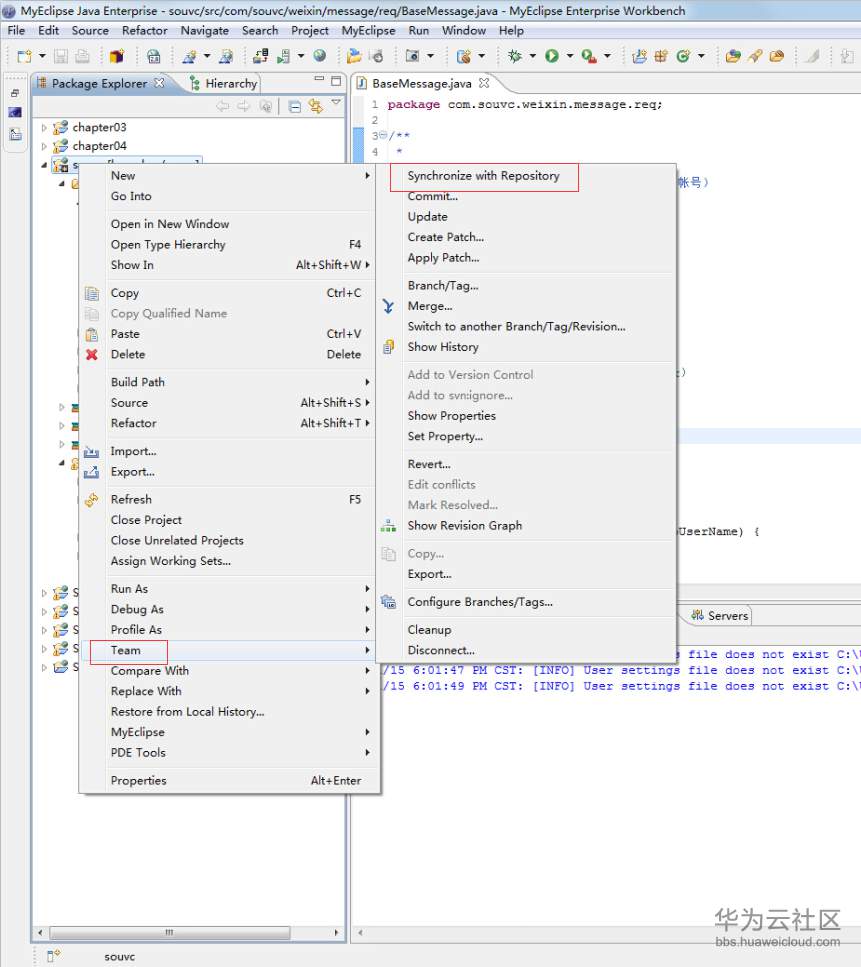This screenshot has height=967, width=861.
Task: Open the Team submenu entry
Action: 229,650
